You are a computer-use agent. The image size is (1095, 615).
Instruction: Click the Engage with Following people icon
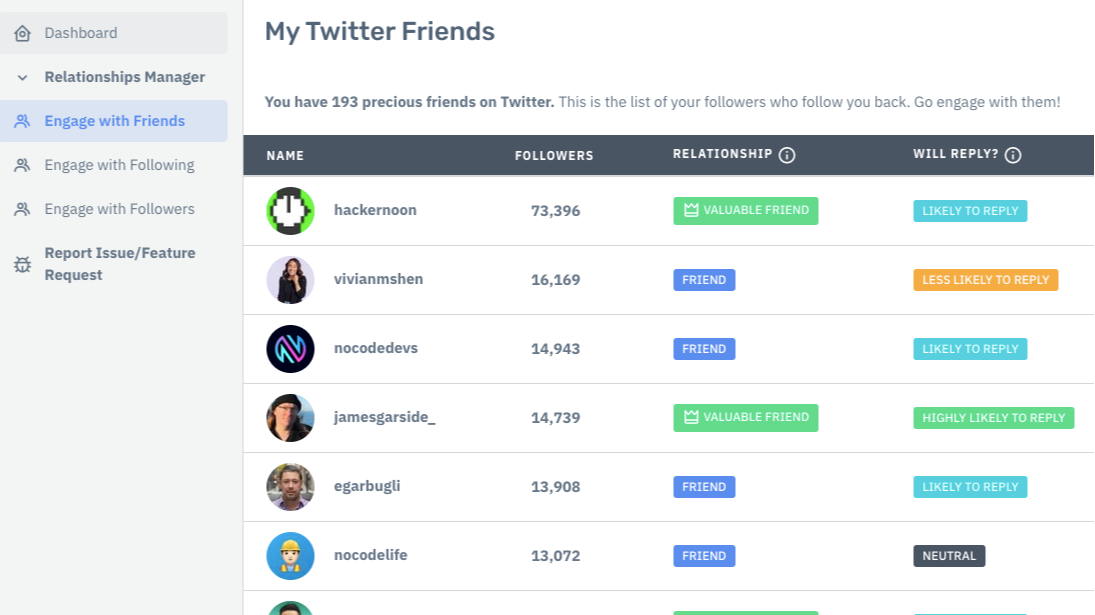[22, 165]
